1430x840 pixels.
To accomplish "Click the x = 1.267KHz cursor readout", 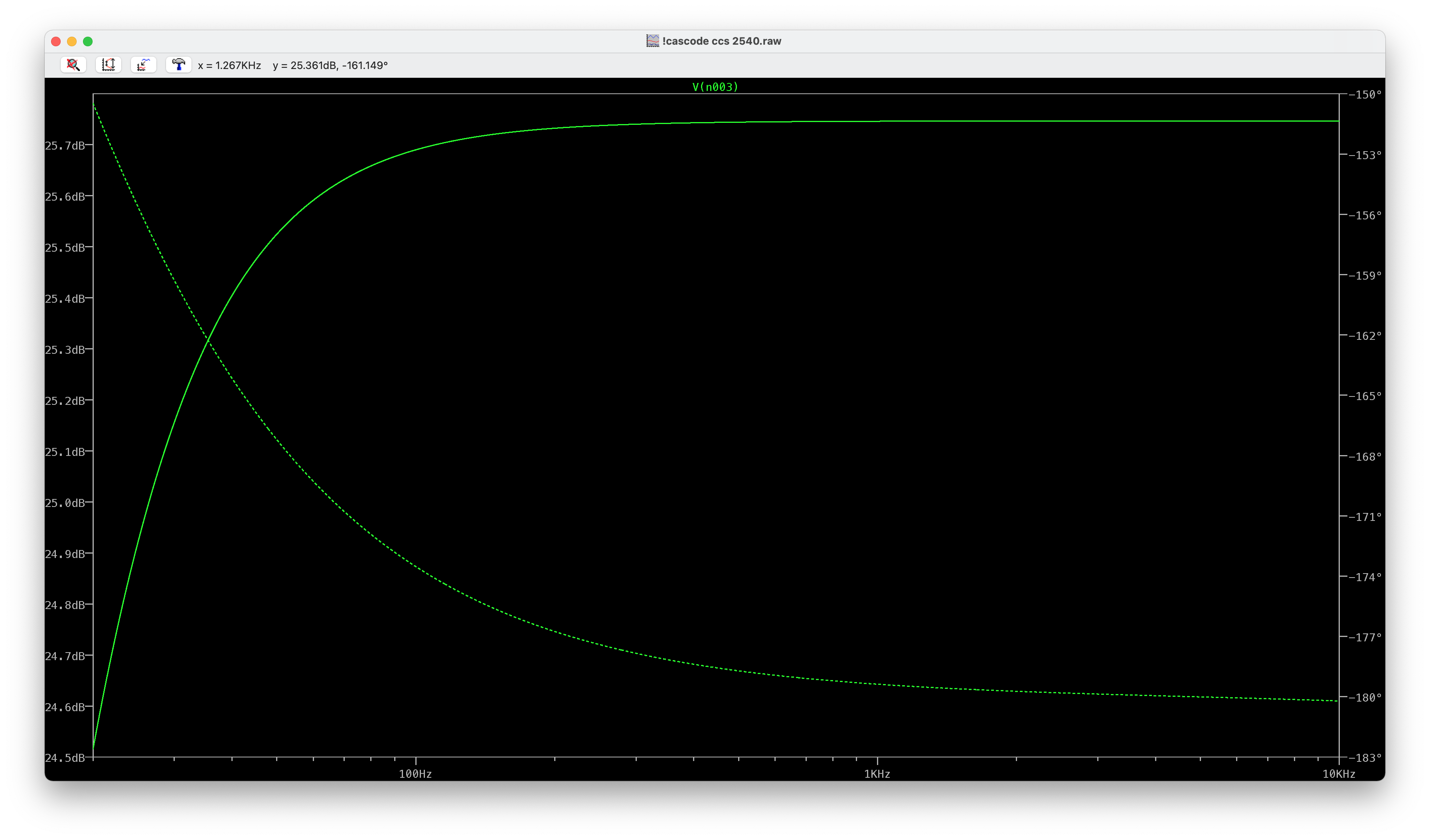I will click(229, 65).
